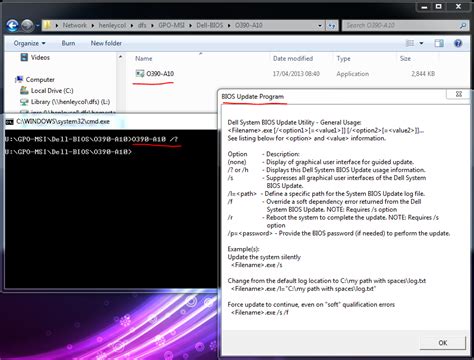Select Dell-BIOS segment in address bar
This screenshot has width=474, height=360.
pyautogui.click(x=209, y=25)
